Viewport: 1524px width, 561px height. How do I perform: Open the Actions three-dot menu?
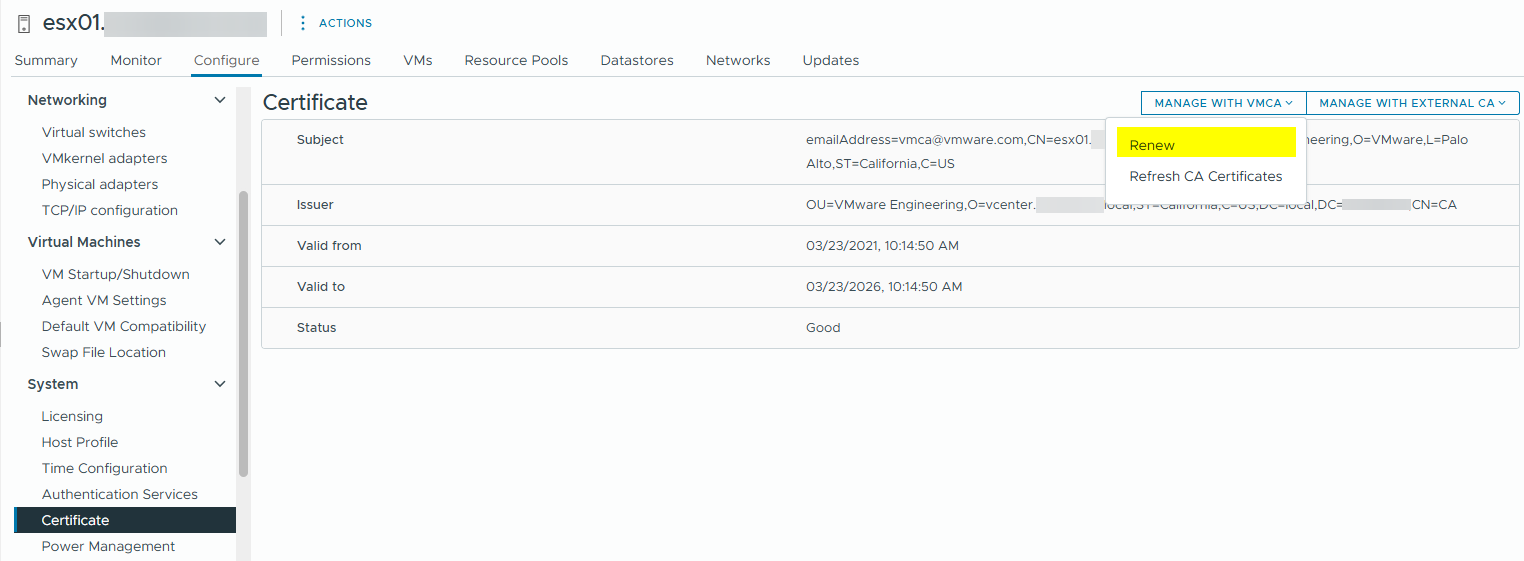[303, 23]
